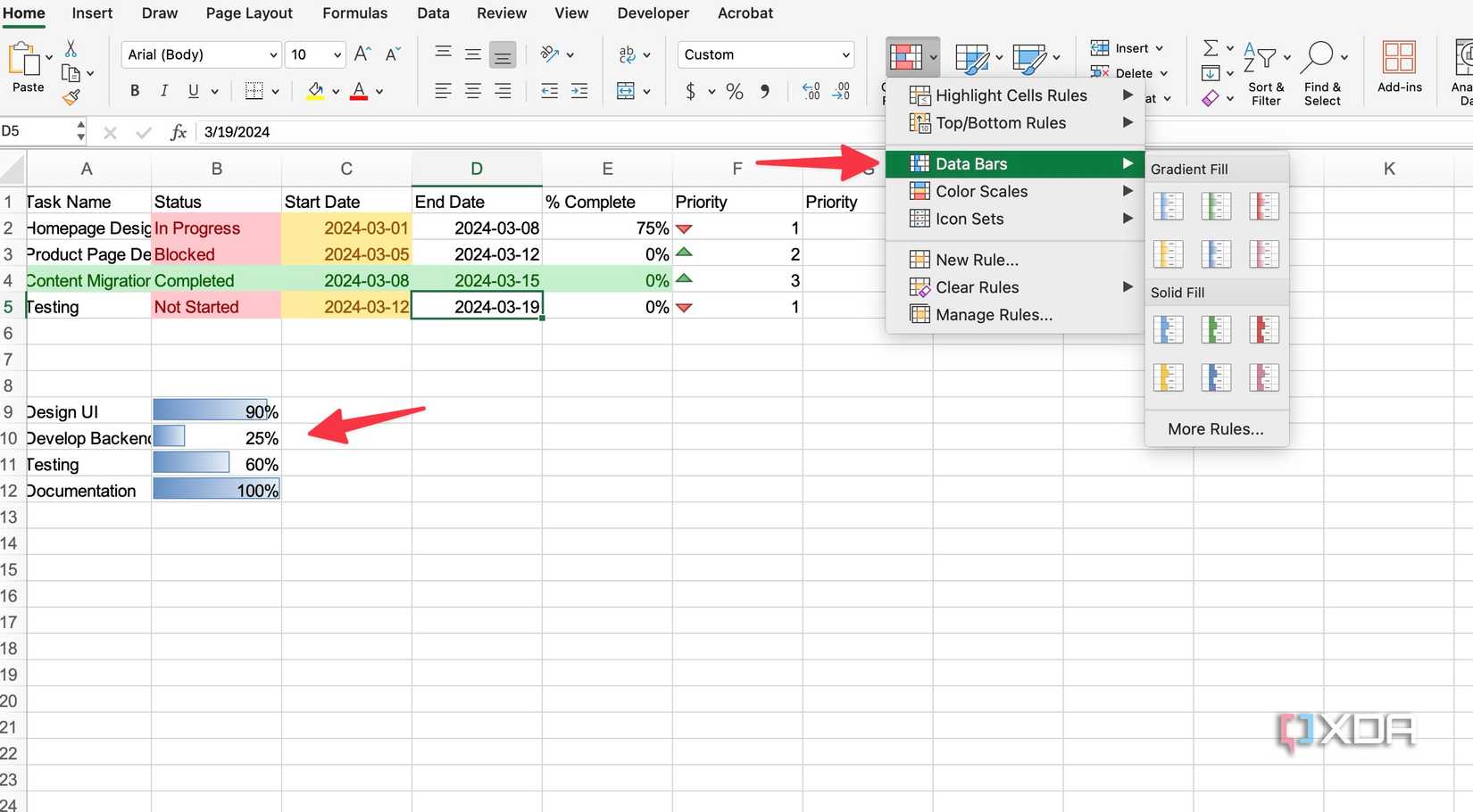Toggle Italic formatting
Image resolution: width=1473 pixels, height=812 pixels.
click(164, 90)
